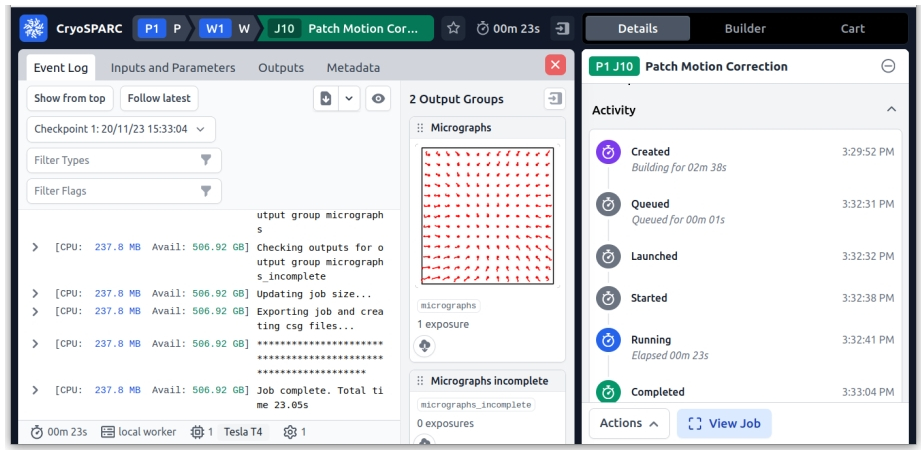The height and width of the screenshot is (450, 921).
Task: Click the exit arrow icon in the top header
Action: tap(562, 28)
